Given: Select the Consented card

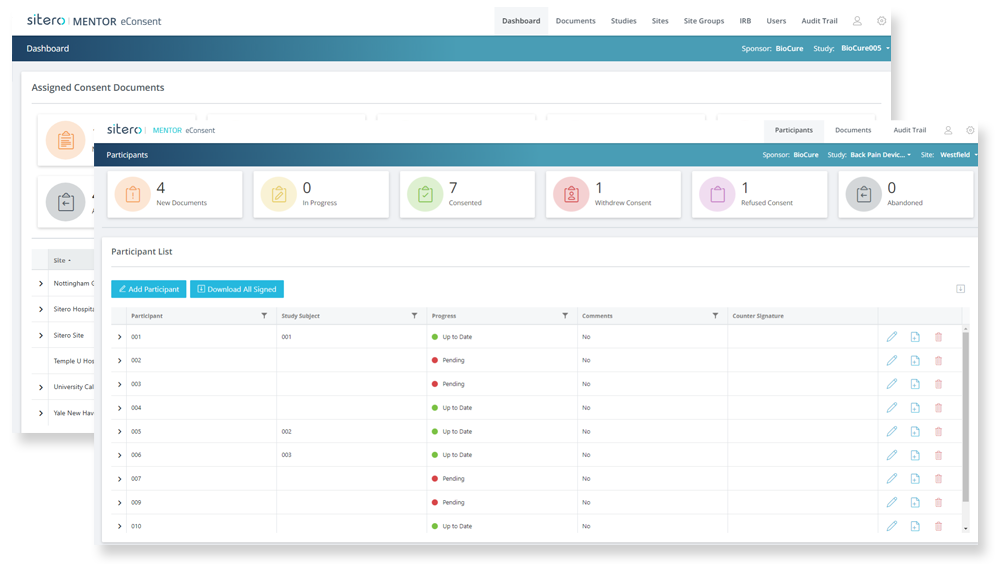Looking at the screenshot, I should pos(468,194).
